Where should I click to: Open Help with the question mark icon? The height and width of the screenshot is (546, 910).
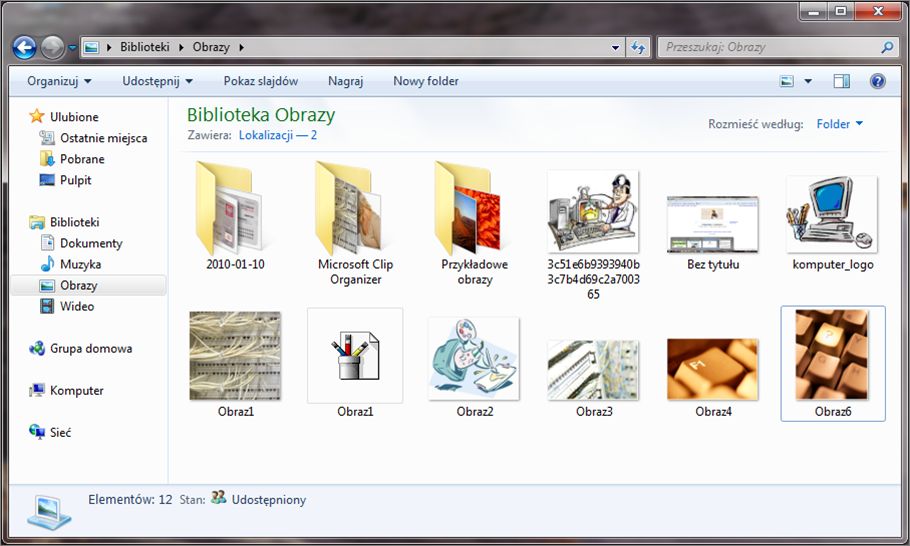tap(878, 81)
